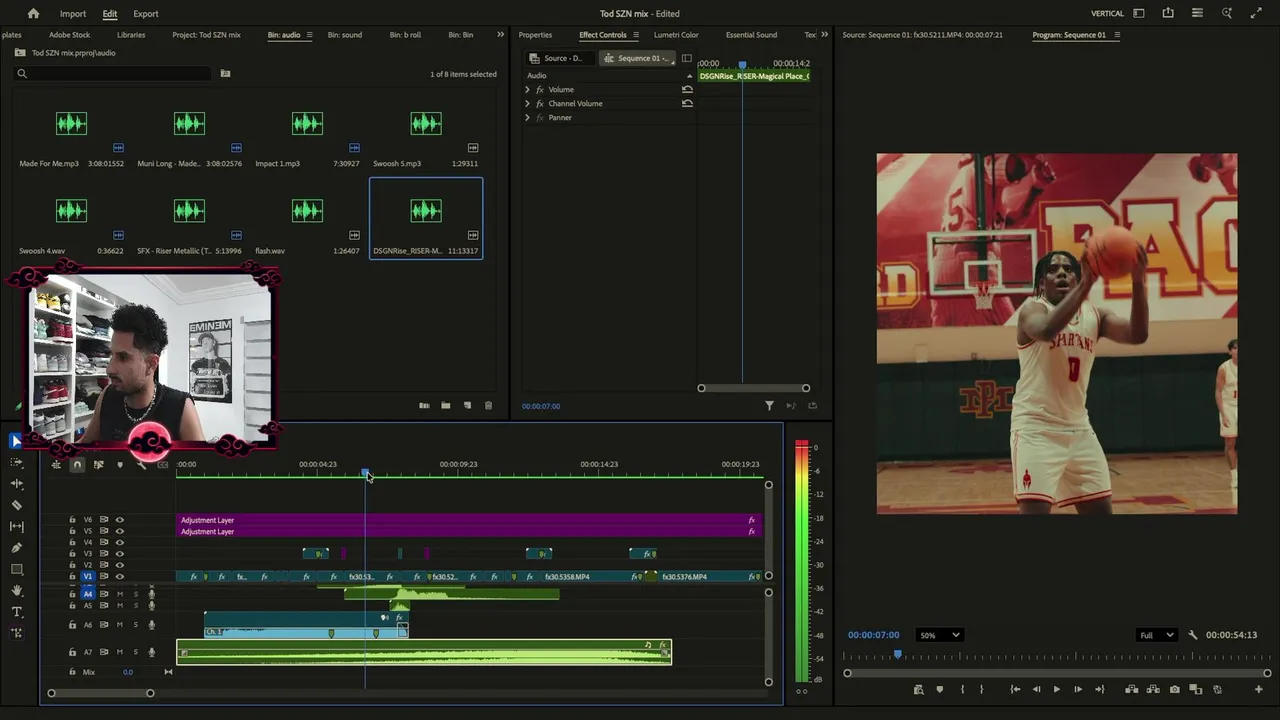Open the Bin: sound tab
This screenshot has width=1280, height=720.
pyautogui.click(x=345, y=35)
